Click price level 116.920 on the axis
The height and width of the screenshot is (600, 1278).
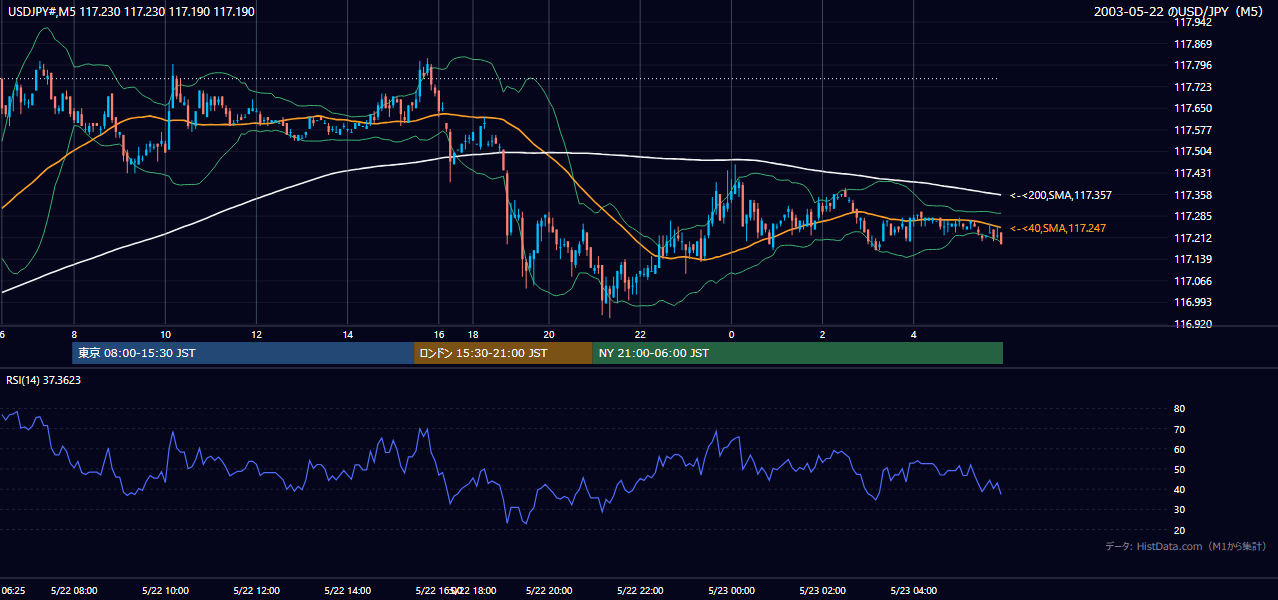(x=1192, y=324)
